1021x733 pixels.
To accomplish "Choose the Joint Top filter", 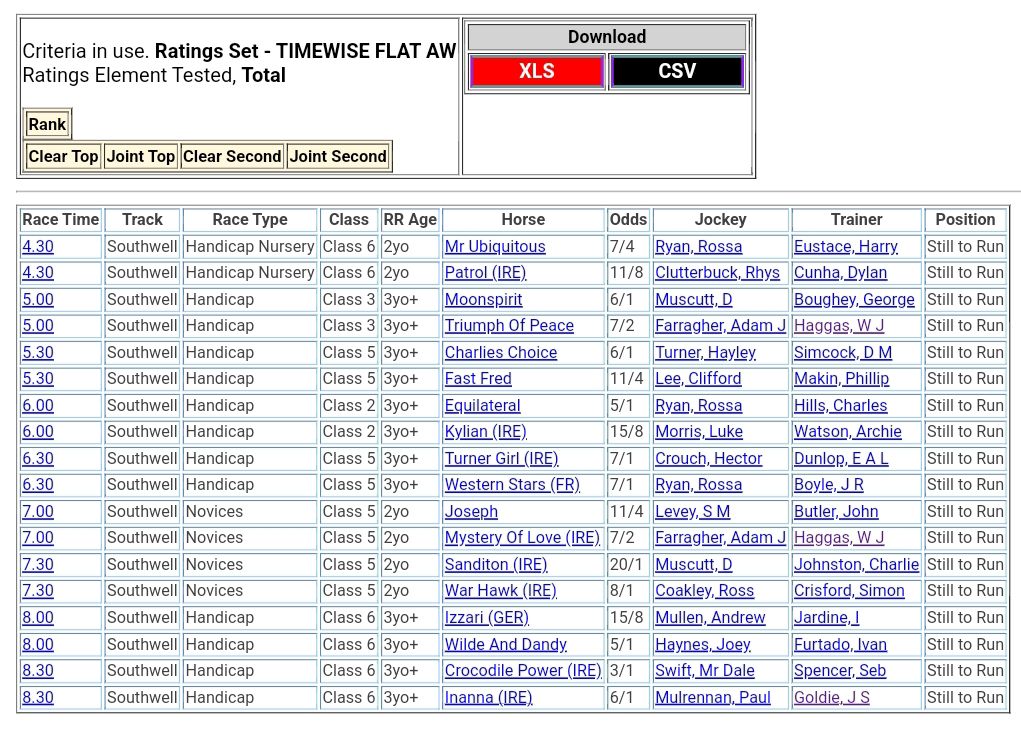I will [141, 156].
